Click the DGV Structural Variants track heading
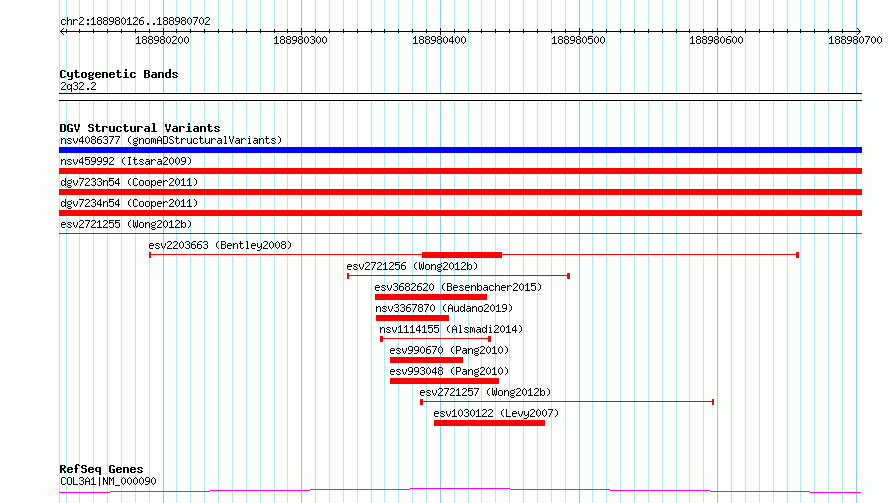This screenshot has width=890, height=503. (x=140, y=128)
